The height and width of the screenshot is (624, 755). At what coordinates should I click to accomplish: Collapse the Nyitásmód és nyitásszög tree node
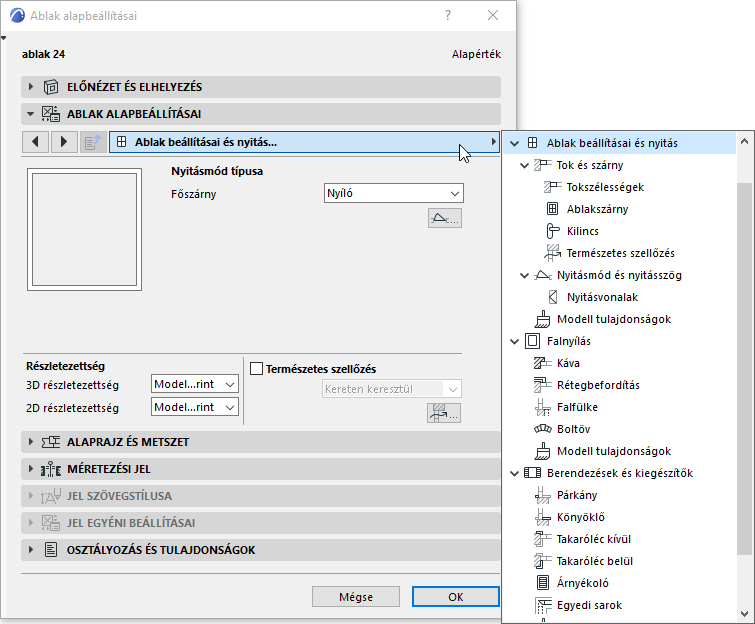point(524,275)
